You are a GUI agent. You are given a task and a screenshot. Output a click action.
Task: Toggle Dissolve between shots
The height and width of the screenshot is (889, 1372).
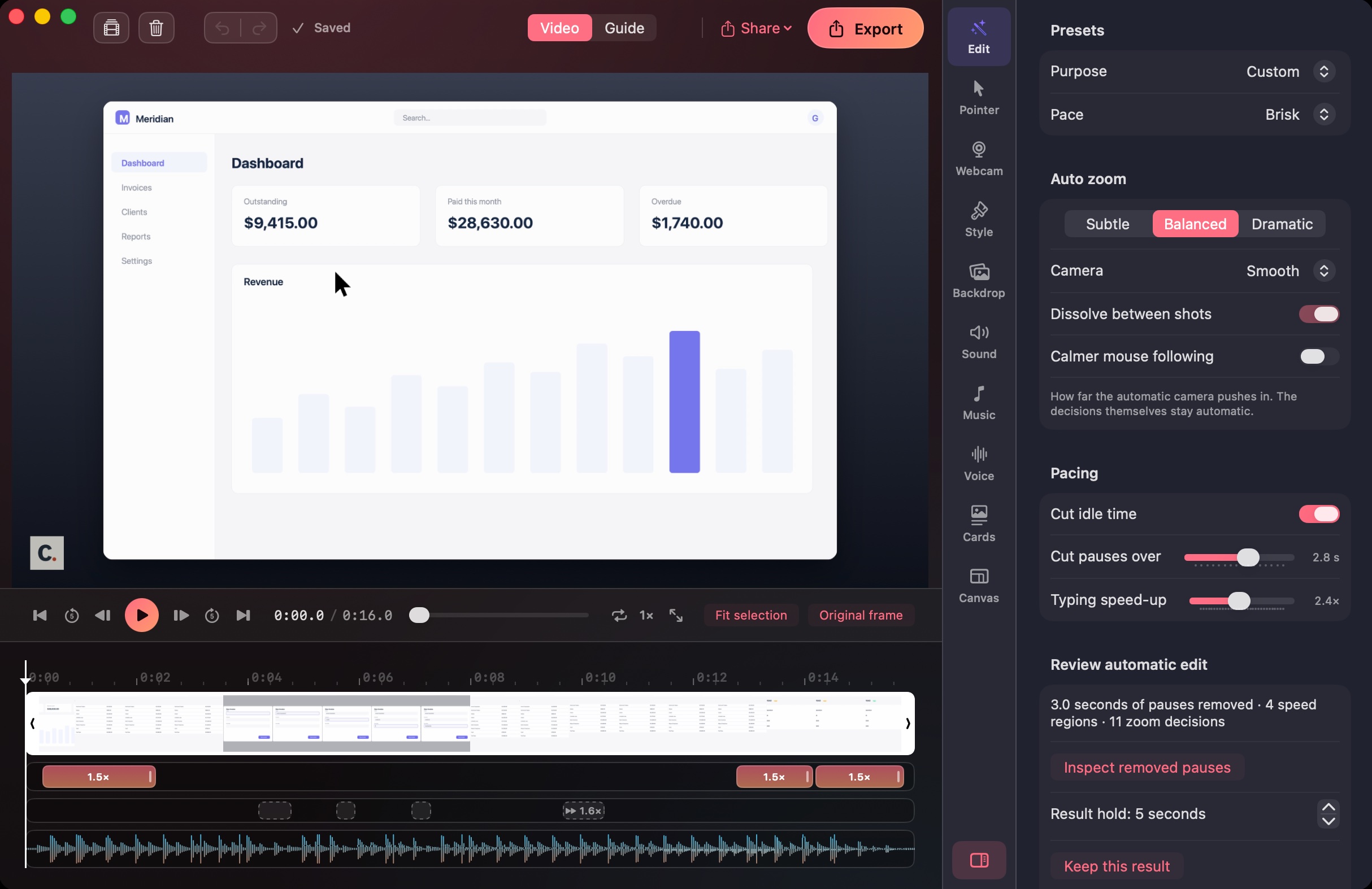click(x=1318, y=314)
